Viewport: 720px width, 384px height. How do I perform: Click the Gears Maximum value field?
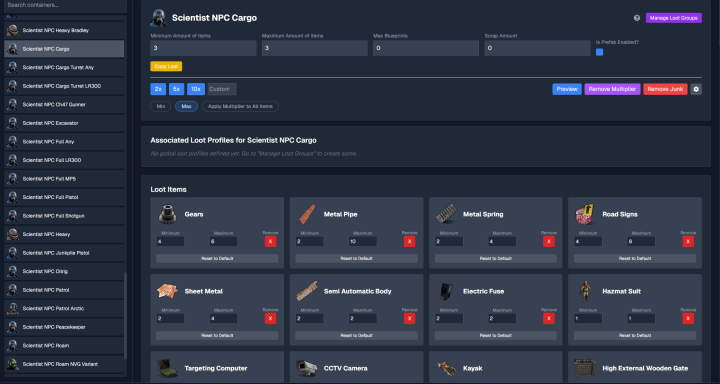pyautogui.click(x=223, y=242)
